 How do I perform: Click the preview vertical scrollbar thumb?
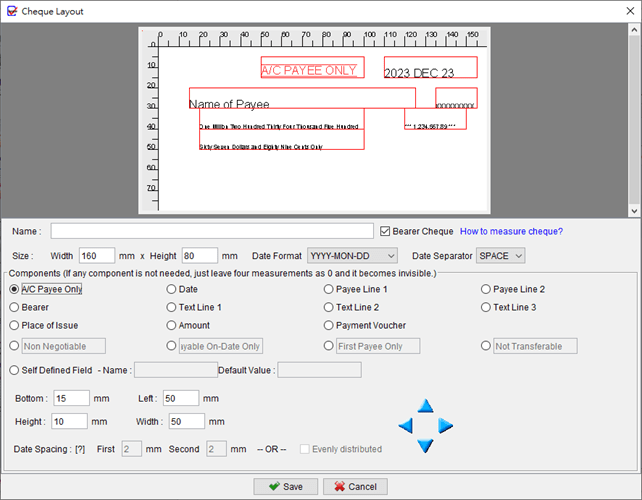pos(634,120)
